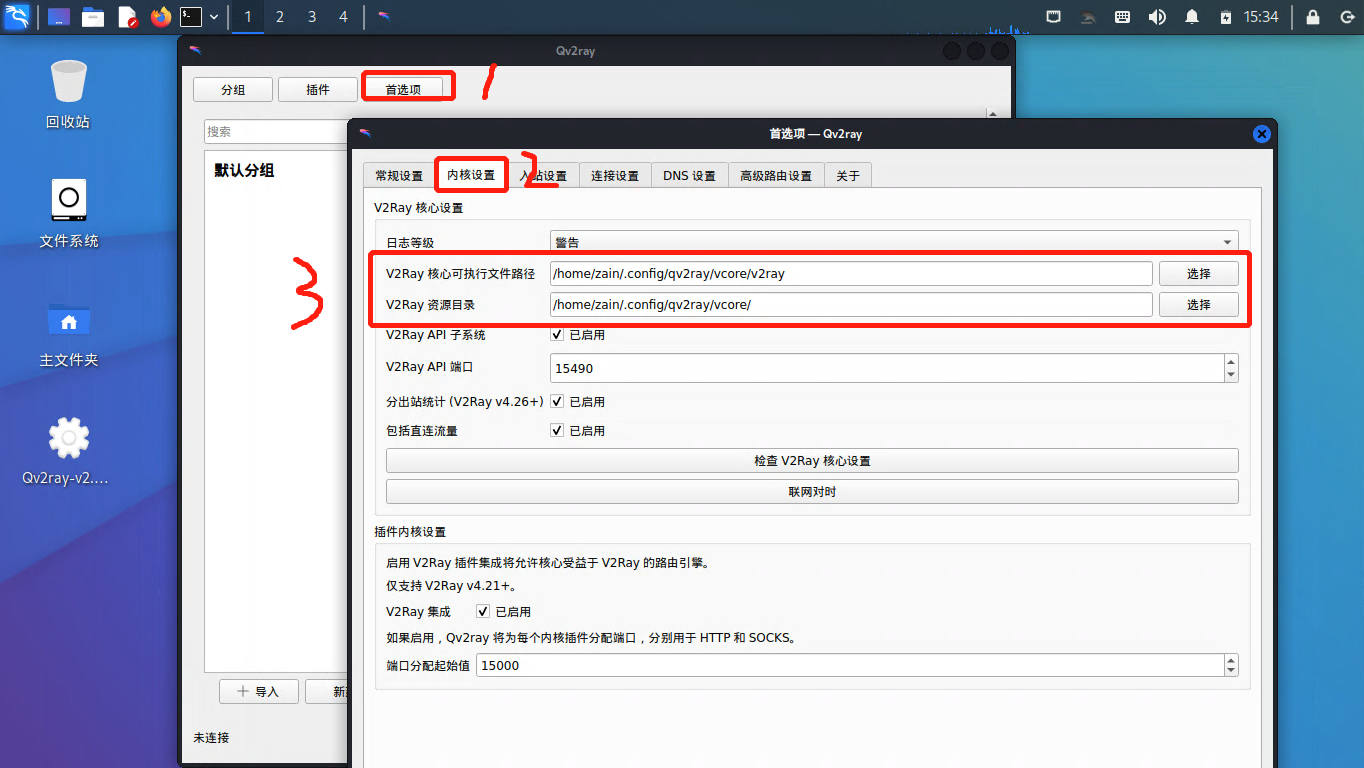Open the Kali dragon applications menu
Viewport: 1364px width, 768px height.
click(x=17, y=16)
